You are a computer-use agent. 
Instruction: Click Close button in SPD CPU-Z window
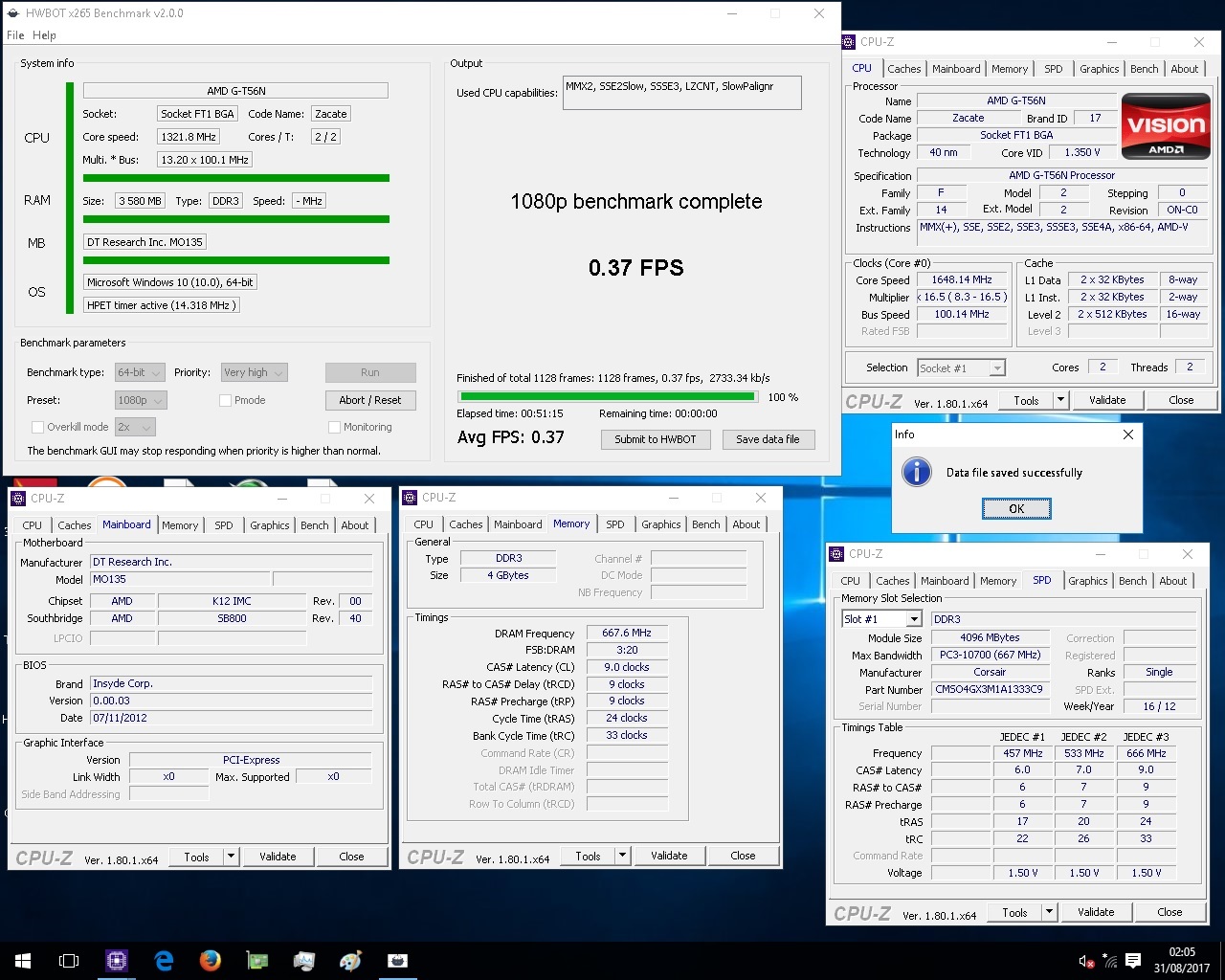coord(1169,913)
